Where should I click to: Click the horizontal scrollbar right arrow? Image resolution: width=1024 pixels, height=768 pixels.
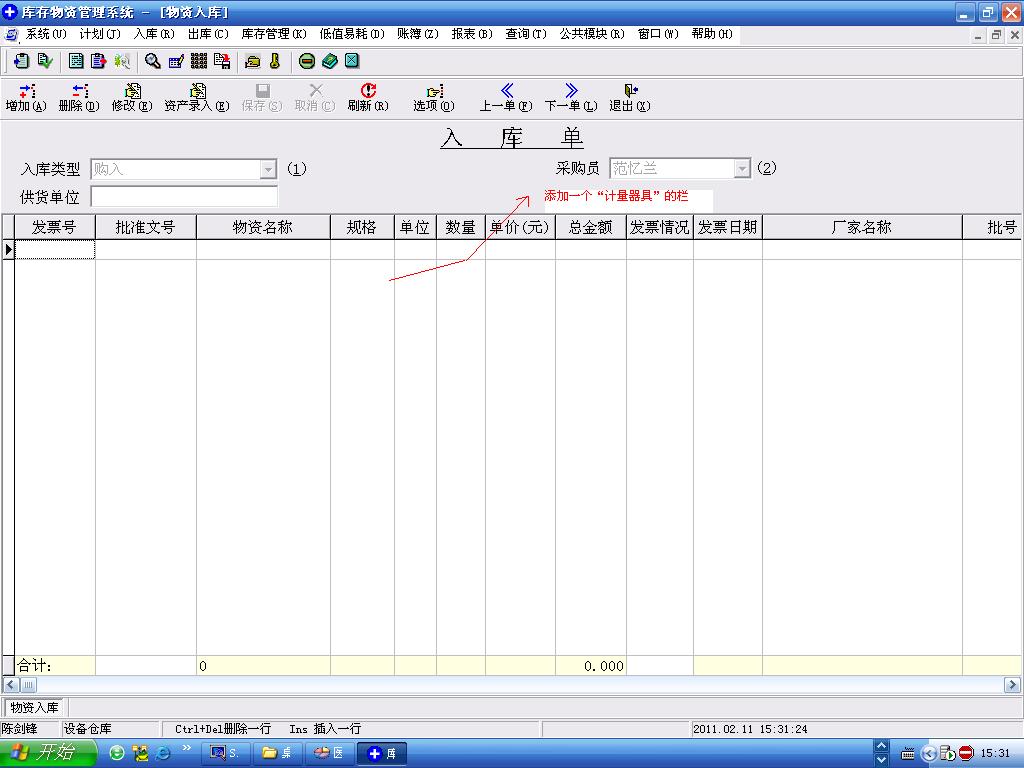1012,684
